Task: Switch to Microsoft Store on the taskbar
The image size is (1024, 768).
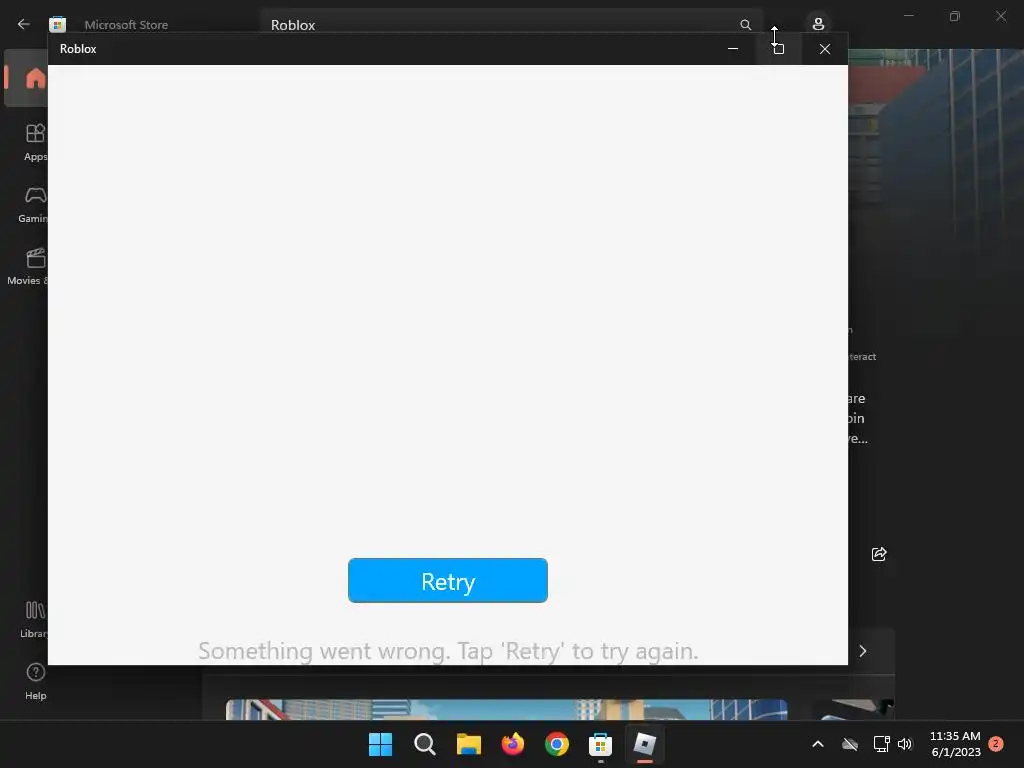Action: [601, 744]
